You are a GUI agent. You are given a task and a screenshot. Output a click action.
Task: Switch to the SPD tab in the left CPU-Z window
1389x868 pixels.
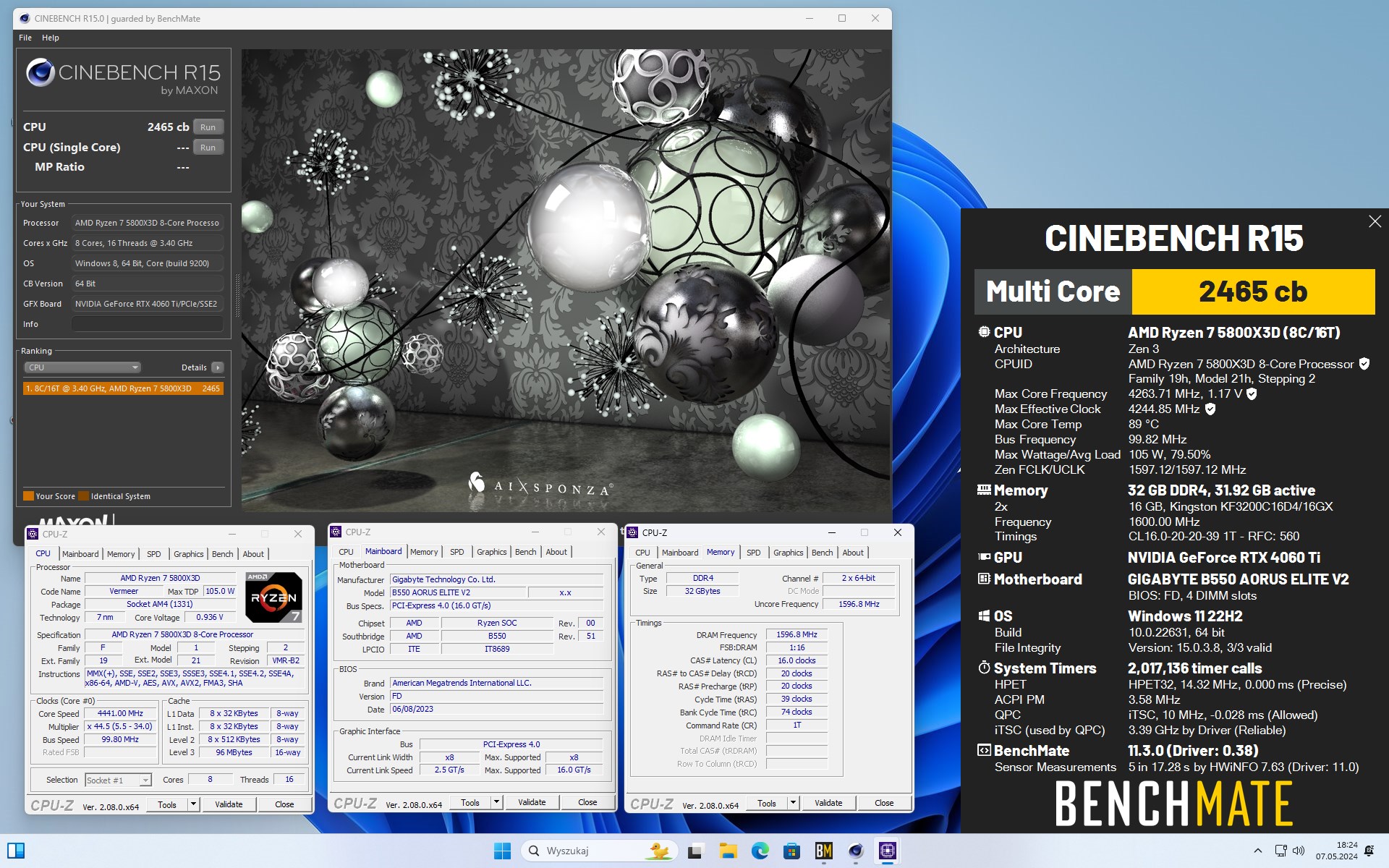tap(154, 554)
